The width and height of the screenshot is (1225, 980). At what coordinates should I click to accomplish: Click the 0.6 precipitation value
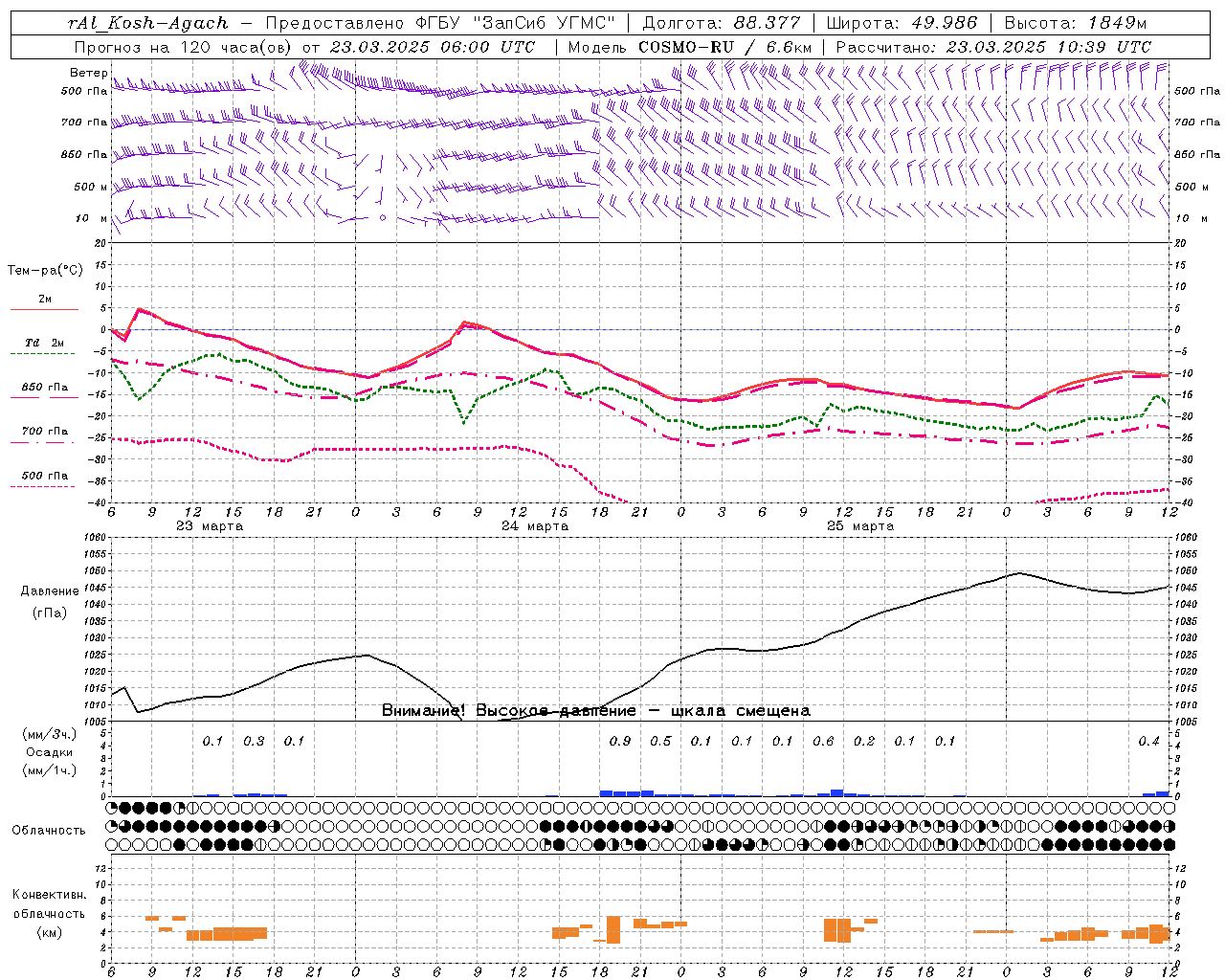point(823,742)
